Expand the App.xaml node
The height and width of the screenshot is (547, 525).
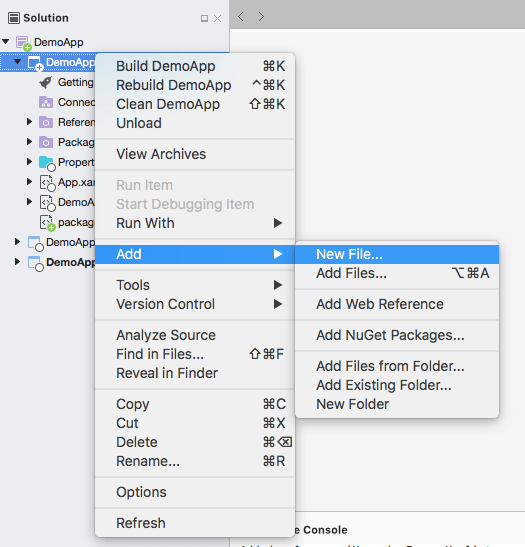[x=29, y=182]
